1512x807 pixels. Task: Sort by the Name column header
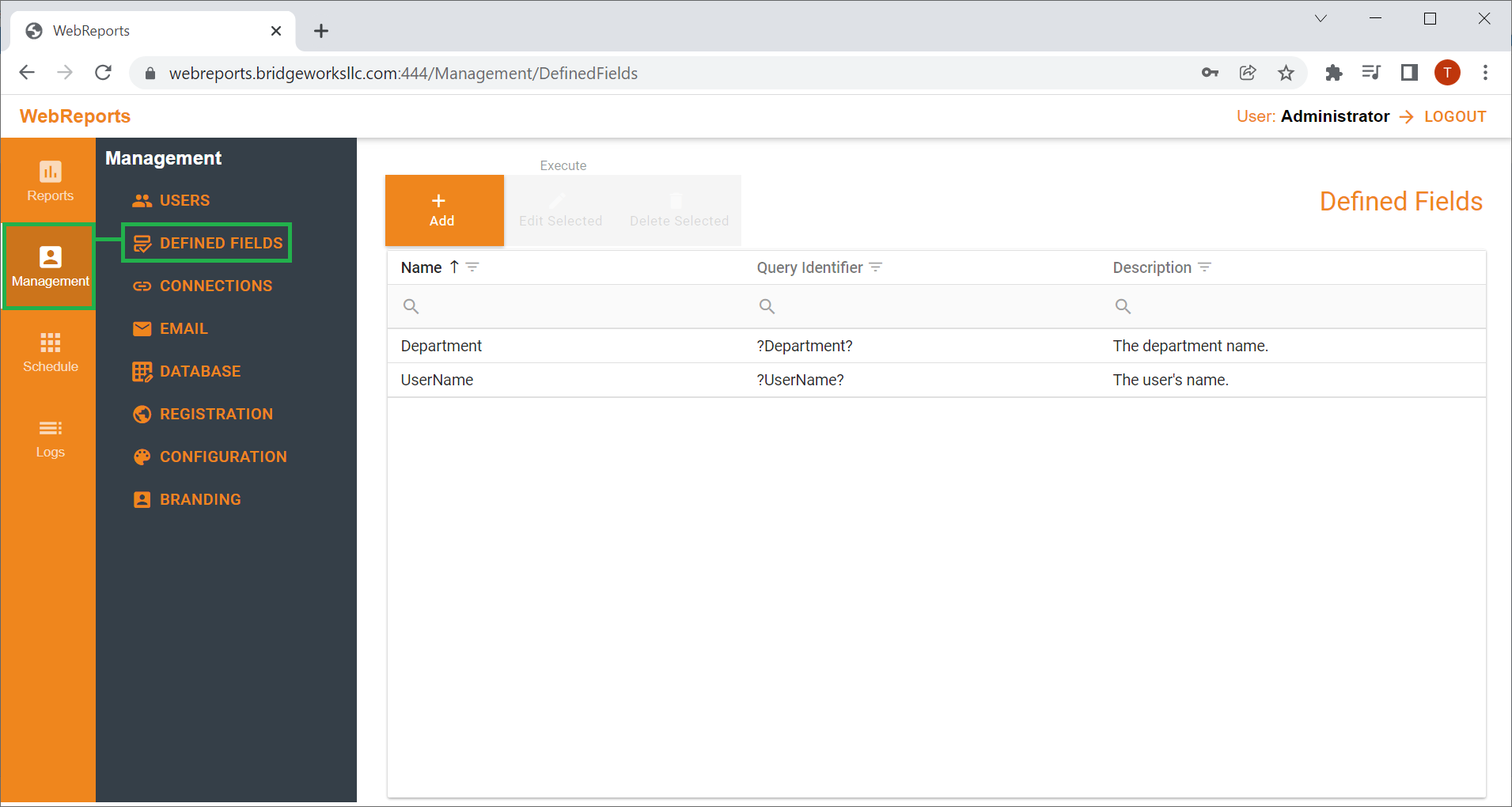421,267
